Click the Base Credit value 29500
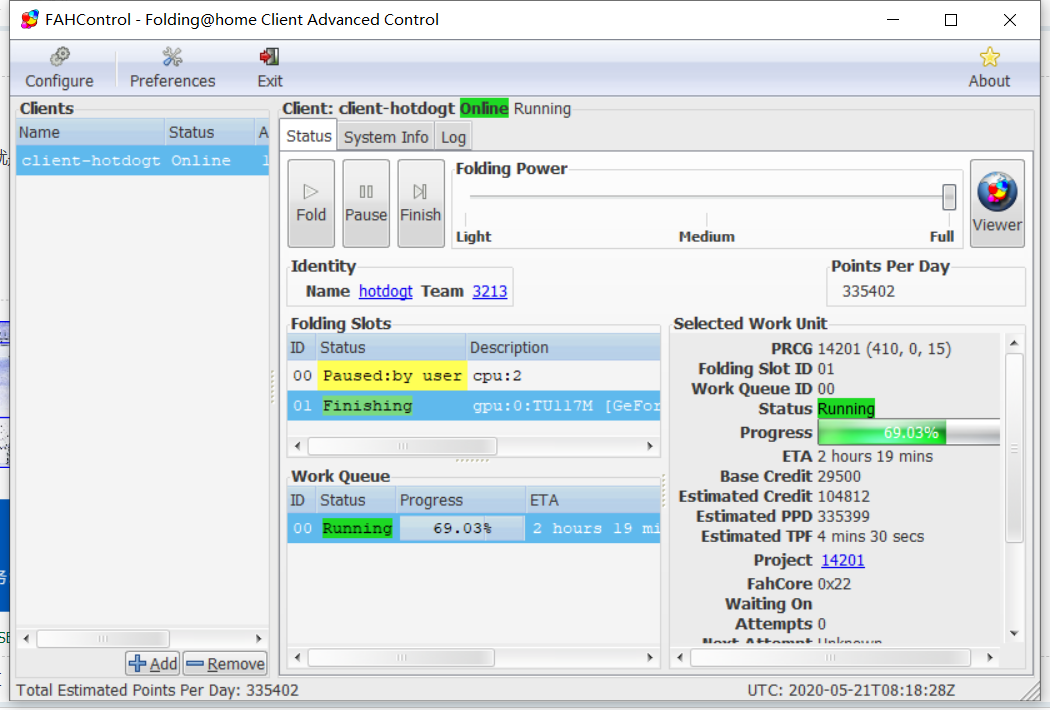The width and height of the screenshot is (1050, 710). tap(839, 476)
